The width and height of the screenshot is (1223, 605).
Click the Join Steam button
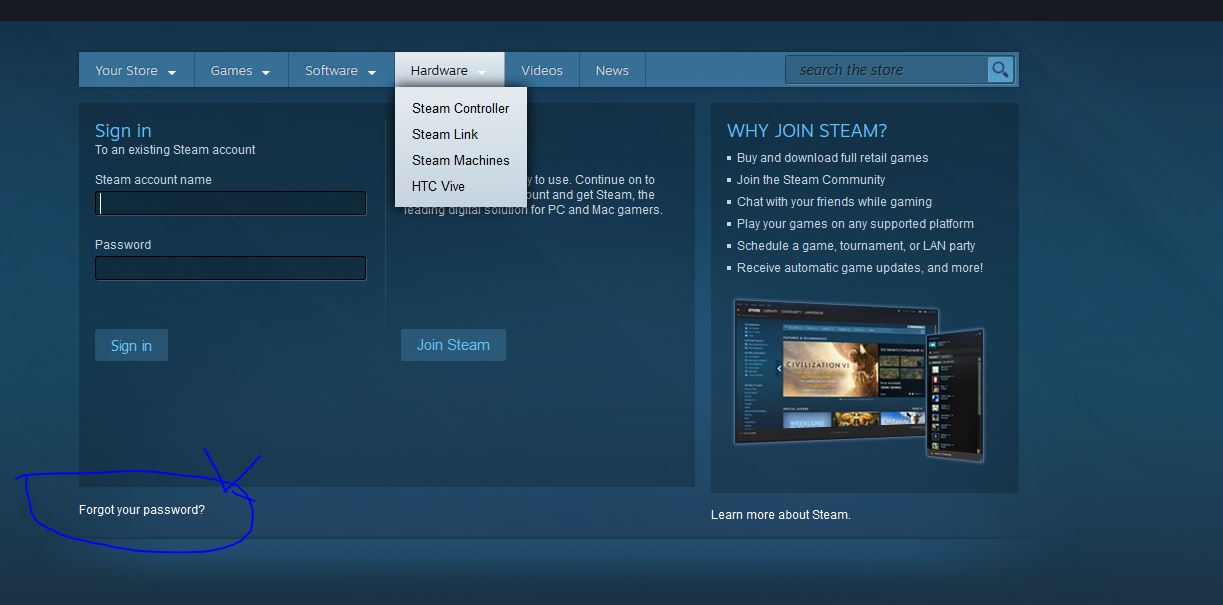(453, 345)
